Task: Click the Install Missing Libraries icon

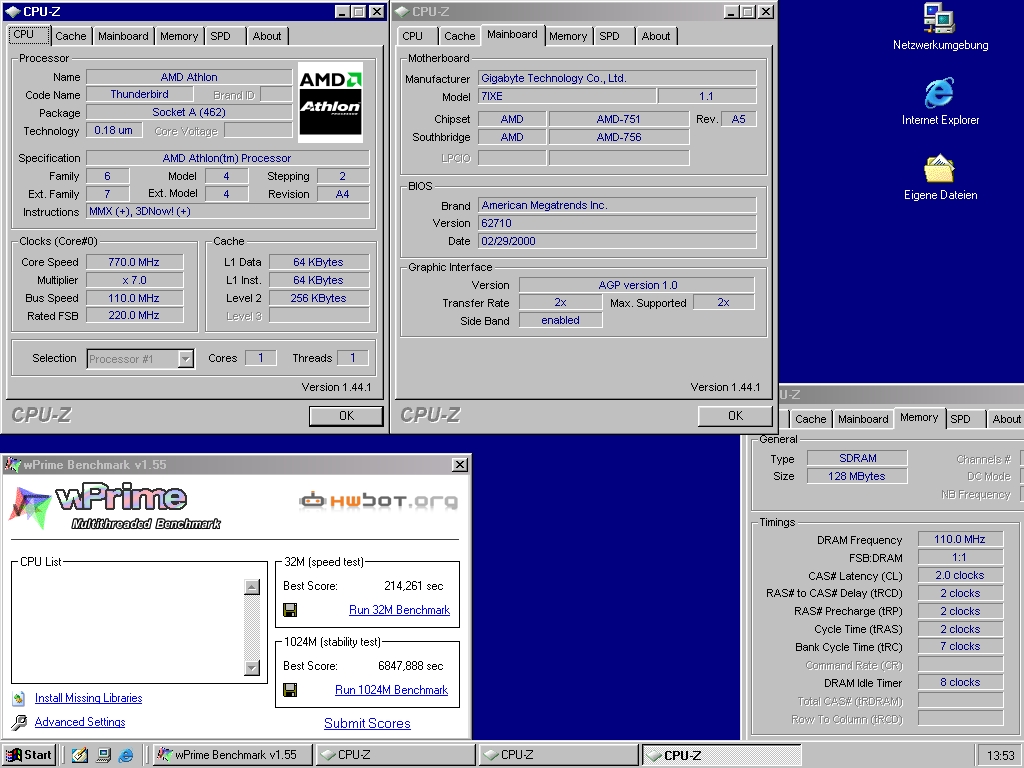Action: (19, 698)
